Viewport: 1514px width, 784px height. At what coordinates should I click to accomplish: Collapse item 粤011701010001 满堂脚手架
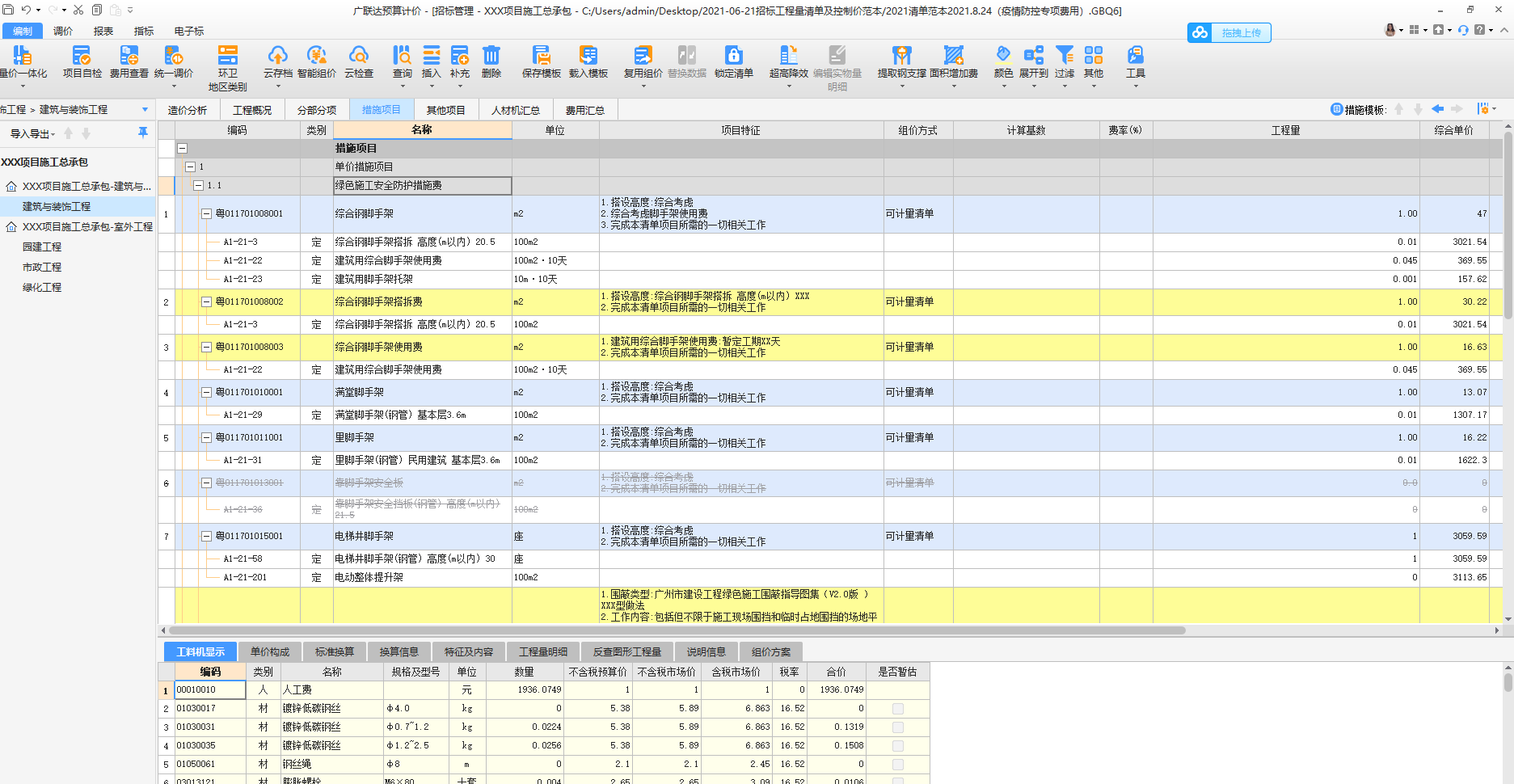206,393
